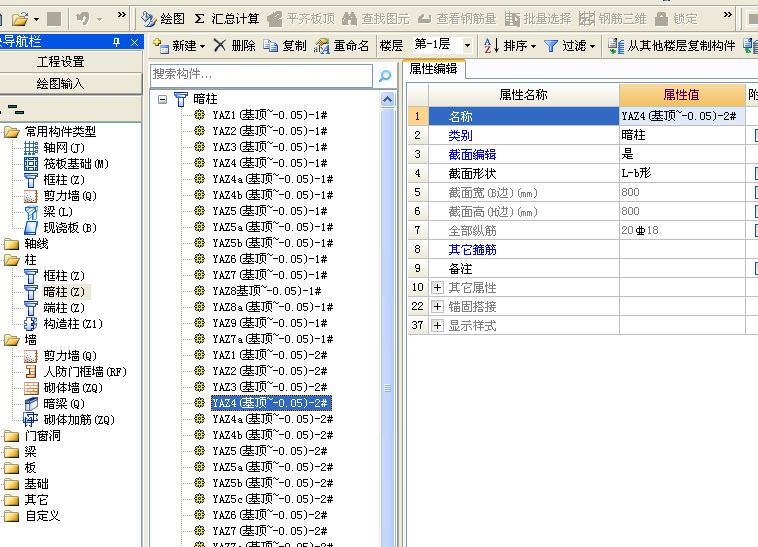
Task: Select 现浇板(B) in navigation tree
Action: click(70, 228)
